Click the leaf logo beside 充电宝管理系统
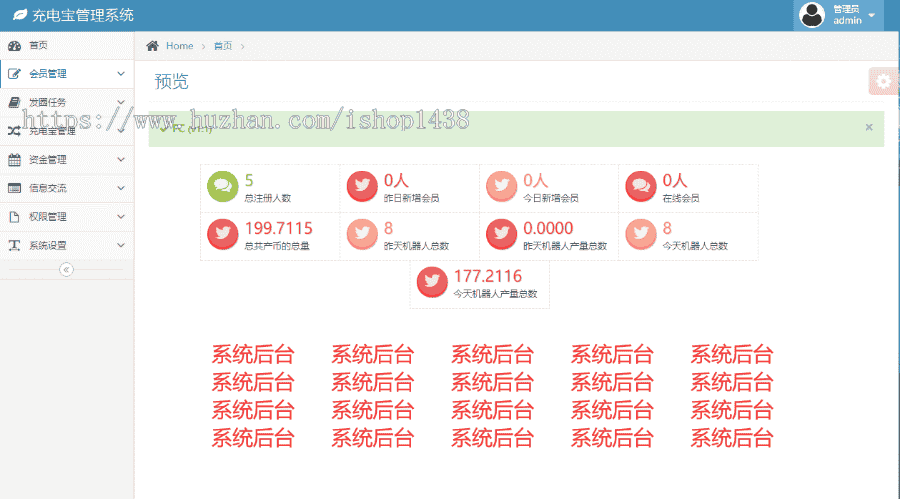The width and height of the screenshot is (900, 499). pyautogui.click(x=20, y=15)
